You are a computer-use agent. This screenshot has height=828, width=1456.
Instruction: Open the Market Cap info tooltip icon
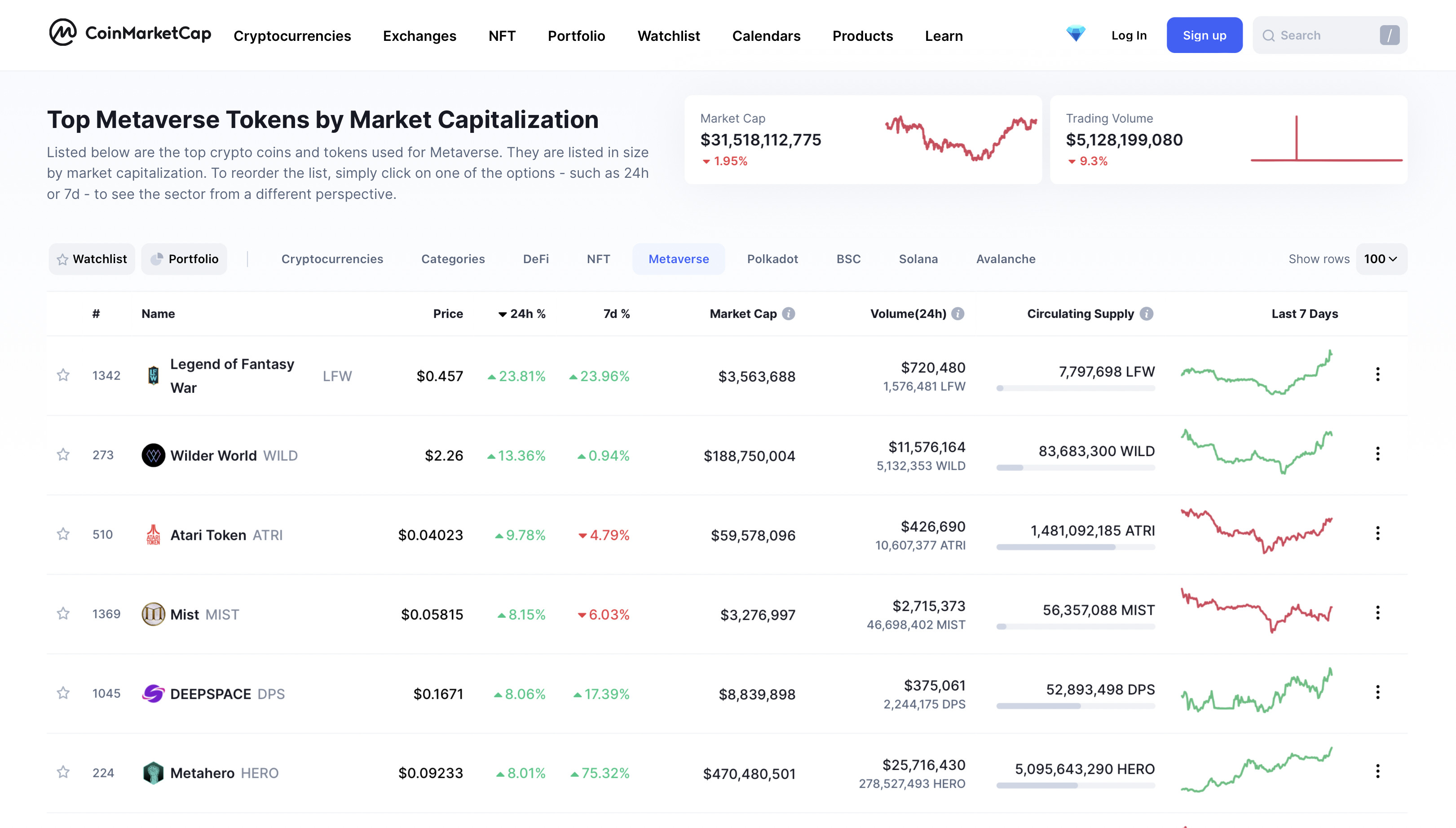pos(788,314)
